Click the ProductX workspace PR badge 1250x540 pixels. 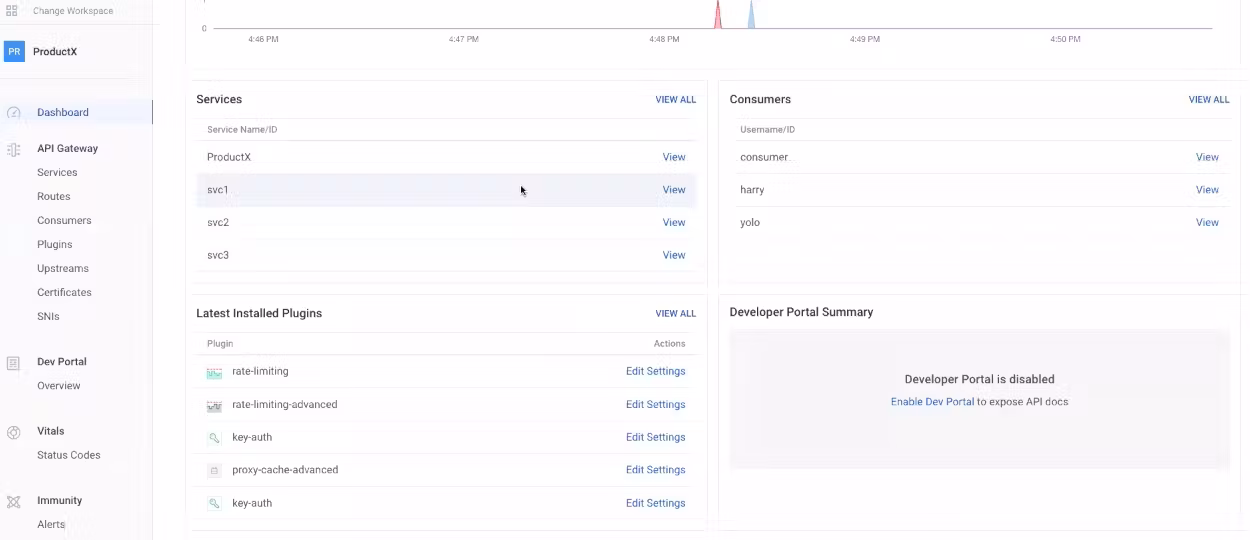(14, 51)
